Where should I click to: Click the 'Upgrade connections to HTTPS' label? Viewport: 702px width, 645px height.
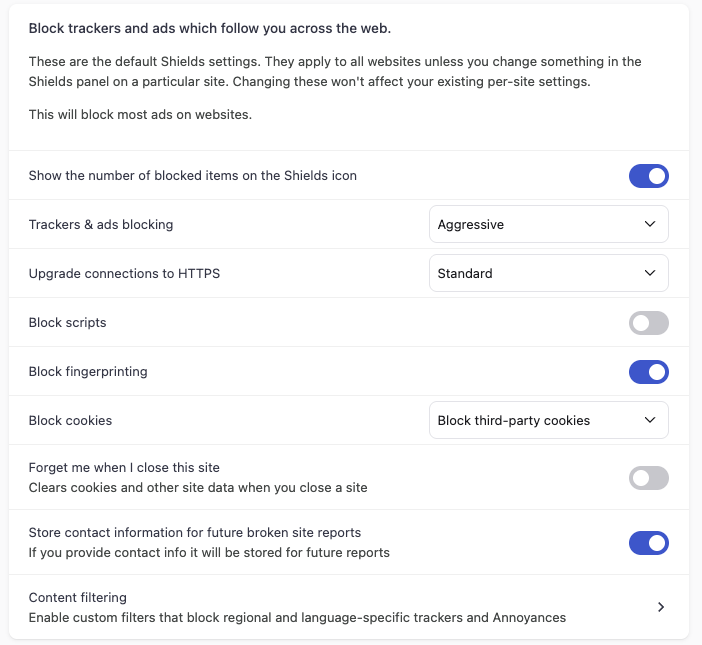click(124, 273)
